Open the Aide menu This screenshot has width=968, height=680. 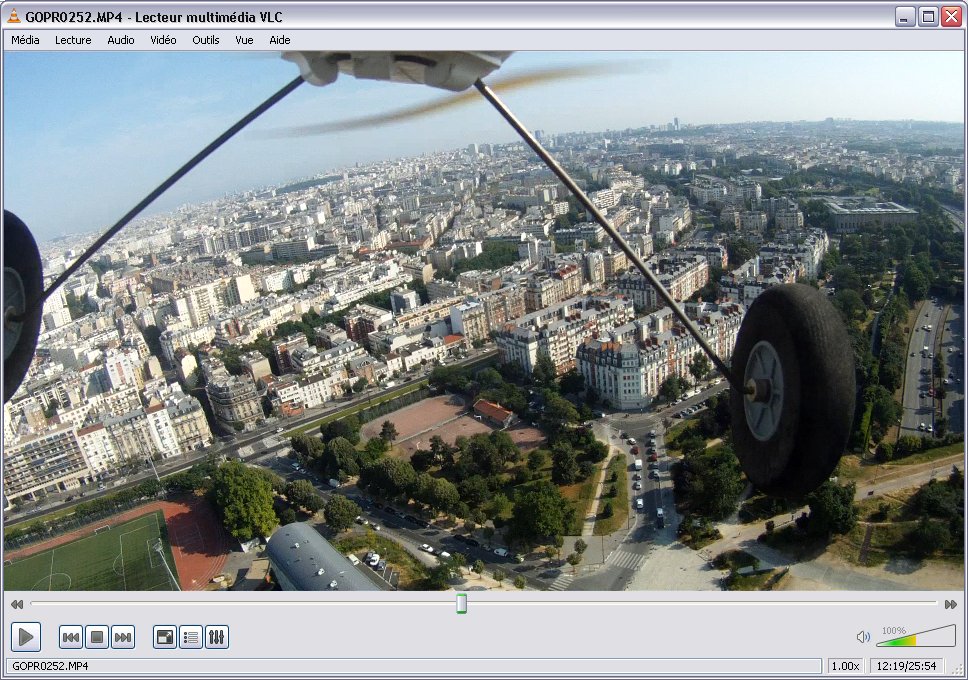click(280, 40)
